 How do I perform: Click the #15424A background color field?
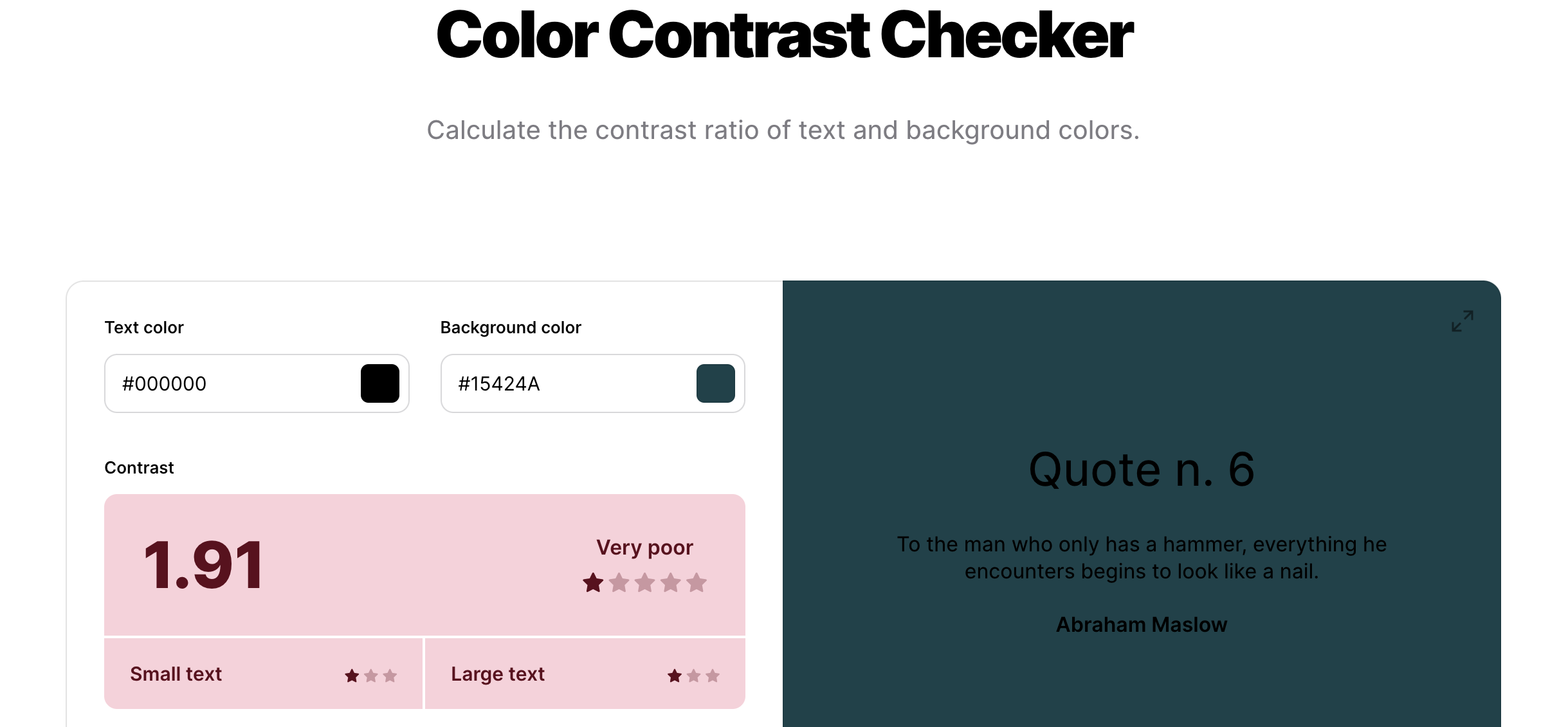592,383
